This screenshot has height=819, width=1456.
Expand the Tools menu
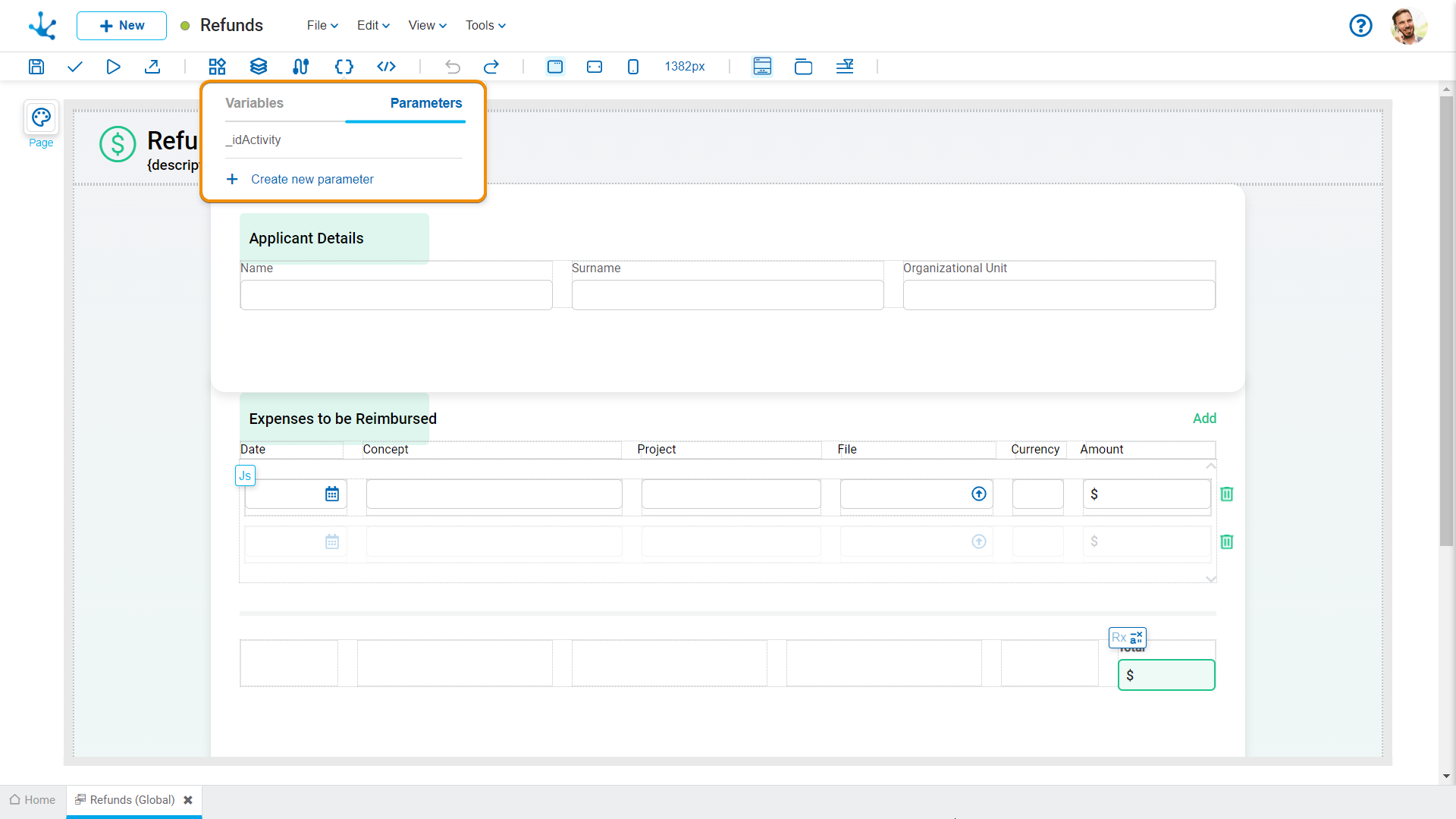pos(485,26)
